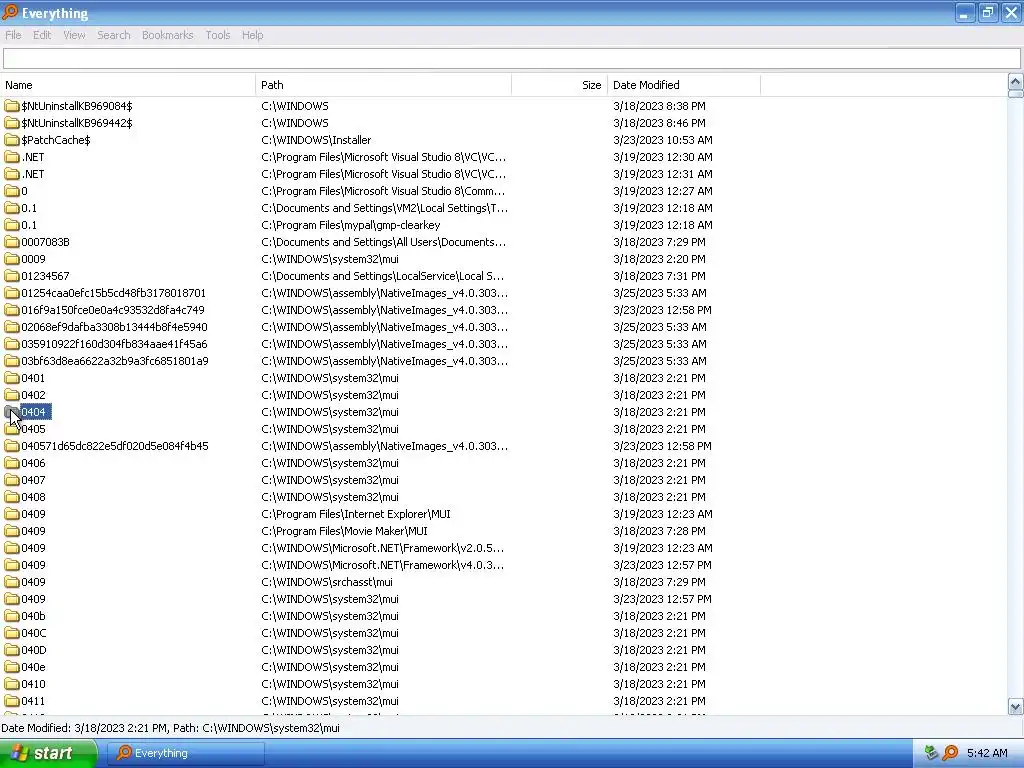1024x768 pixels.
Task: Select 0409 in Movie Maker\MUI row
Action: tap(33, 531)
